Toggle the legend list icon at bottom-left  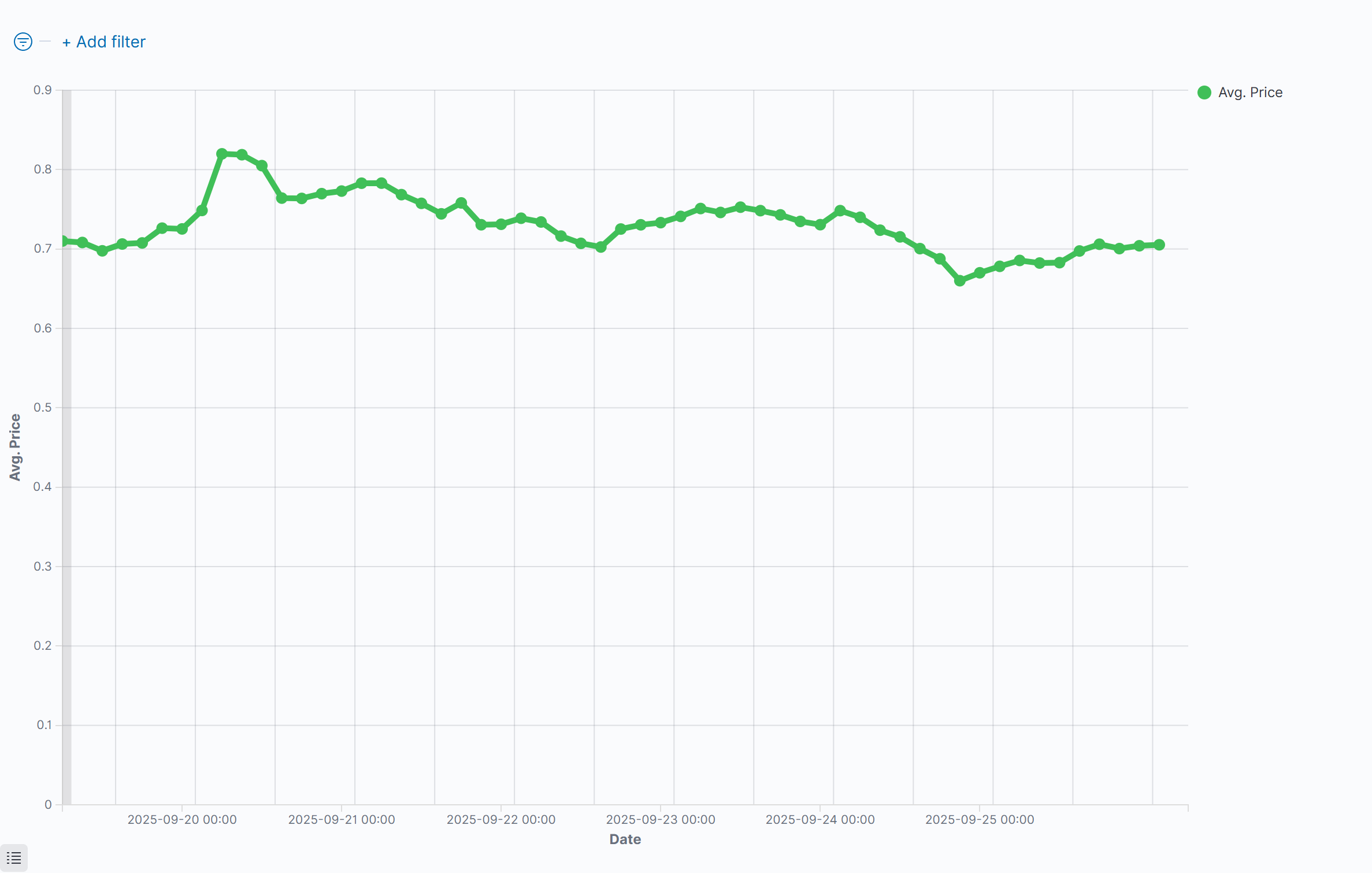click(x=14, y=858)
